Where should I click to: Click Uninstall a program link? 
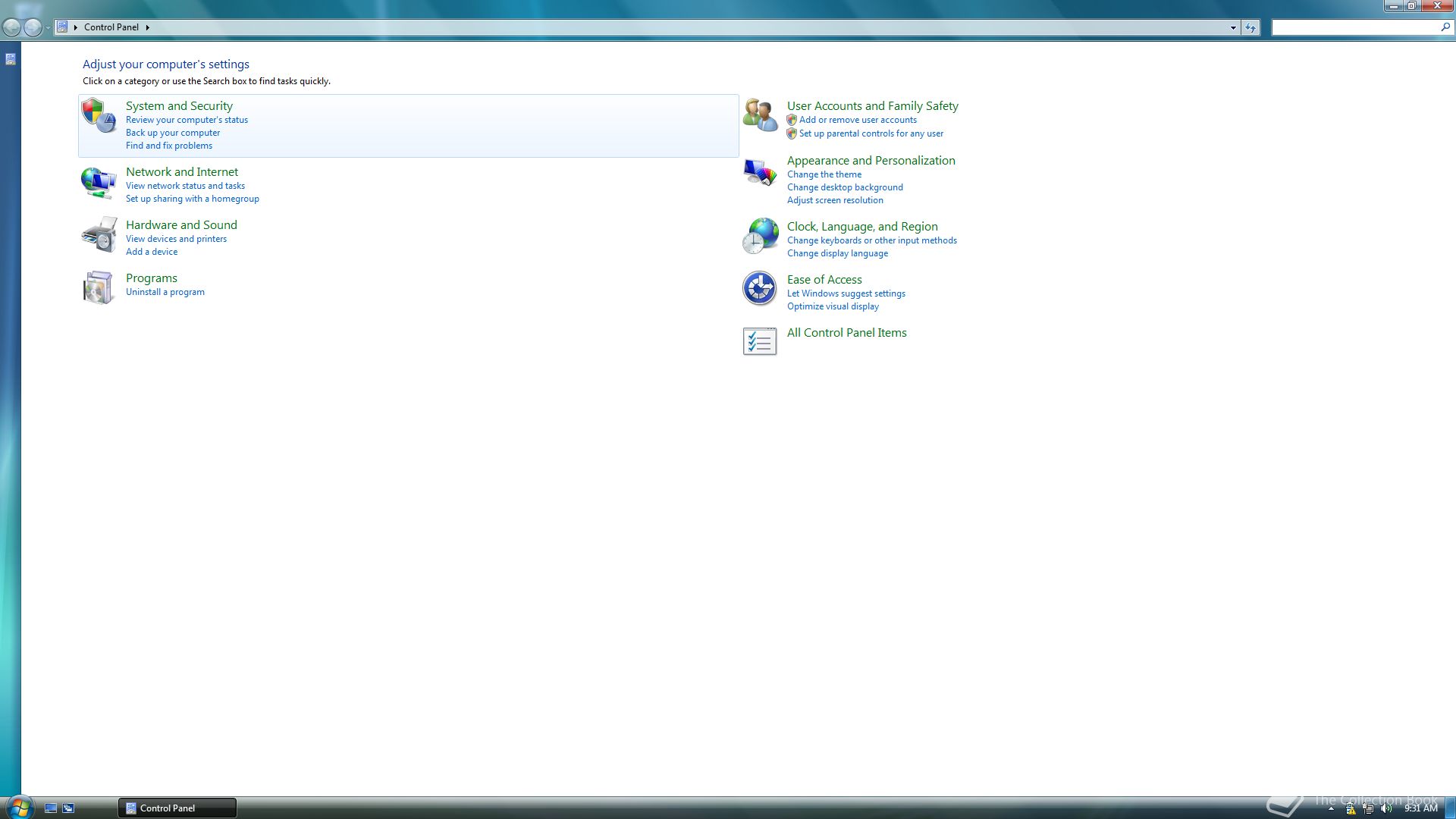point(165,292)
